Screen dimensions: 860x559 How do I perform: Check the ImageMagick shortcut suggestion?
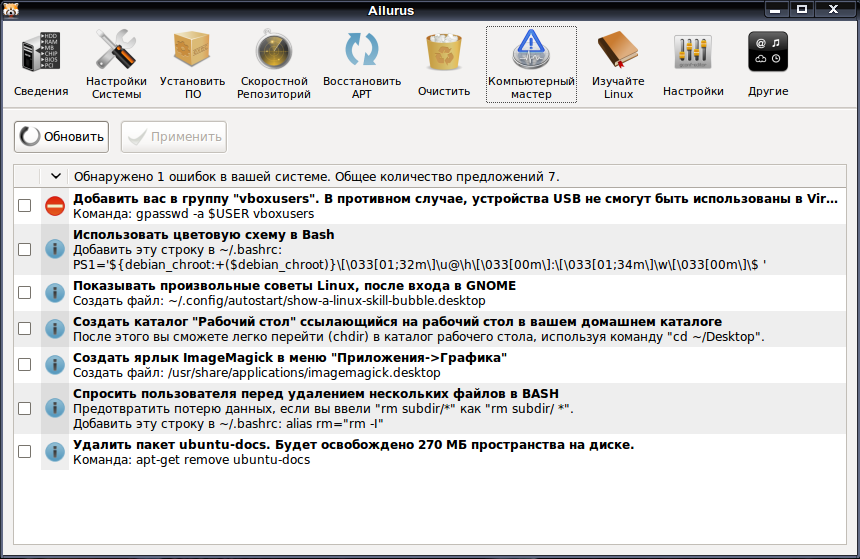point(24,364)
